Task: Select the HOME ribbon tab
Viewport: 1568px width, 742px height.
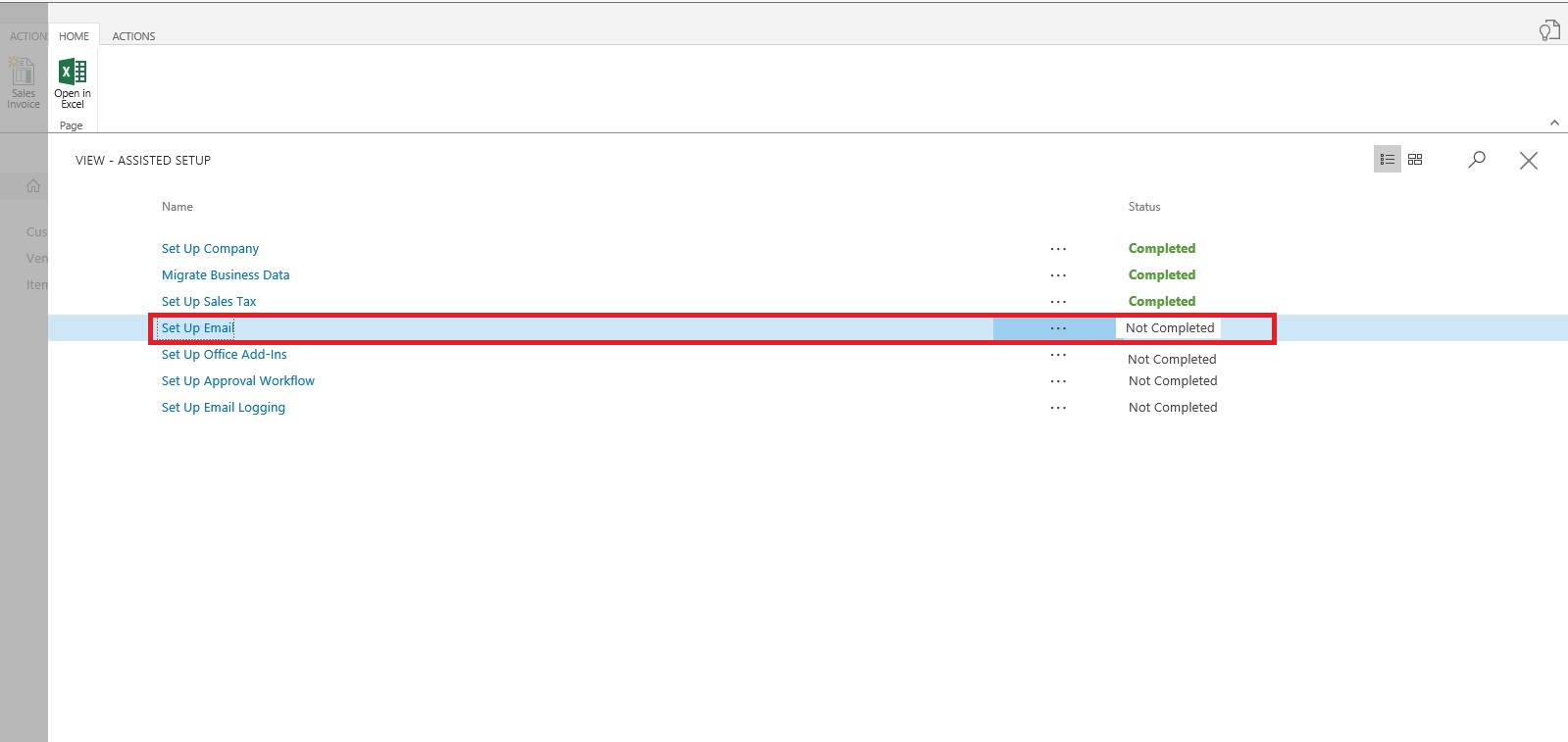Action: (74, 36)
